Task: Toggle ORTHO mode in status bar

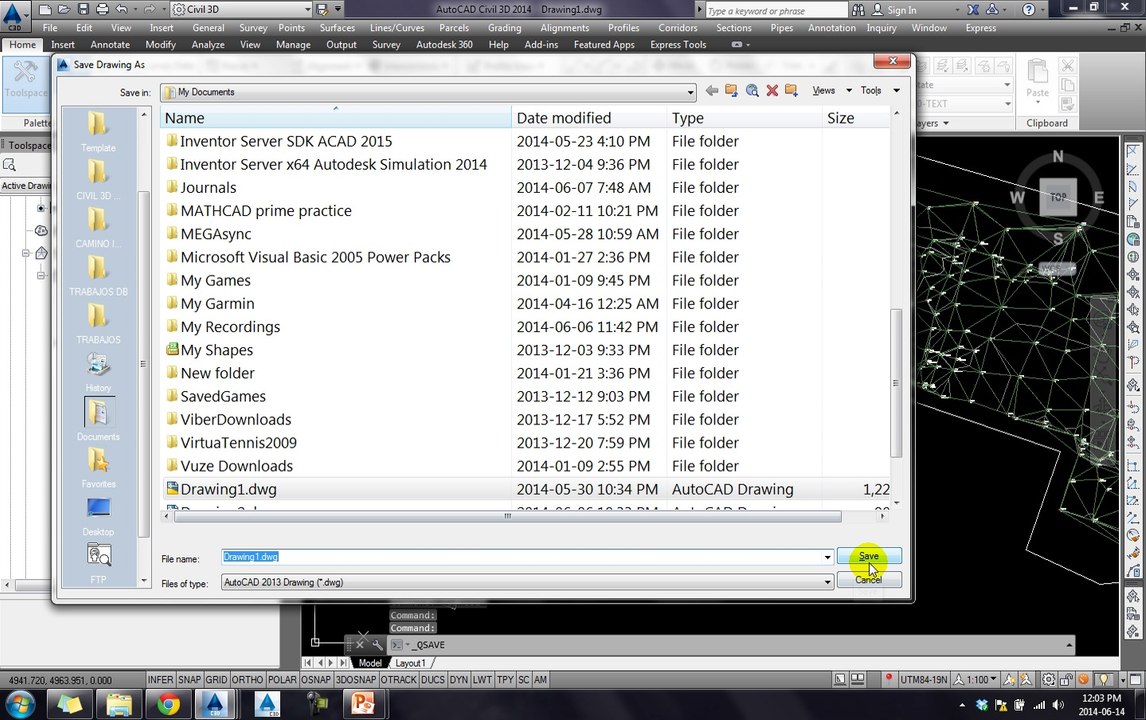Action: 247,679
